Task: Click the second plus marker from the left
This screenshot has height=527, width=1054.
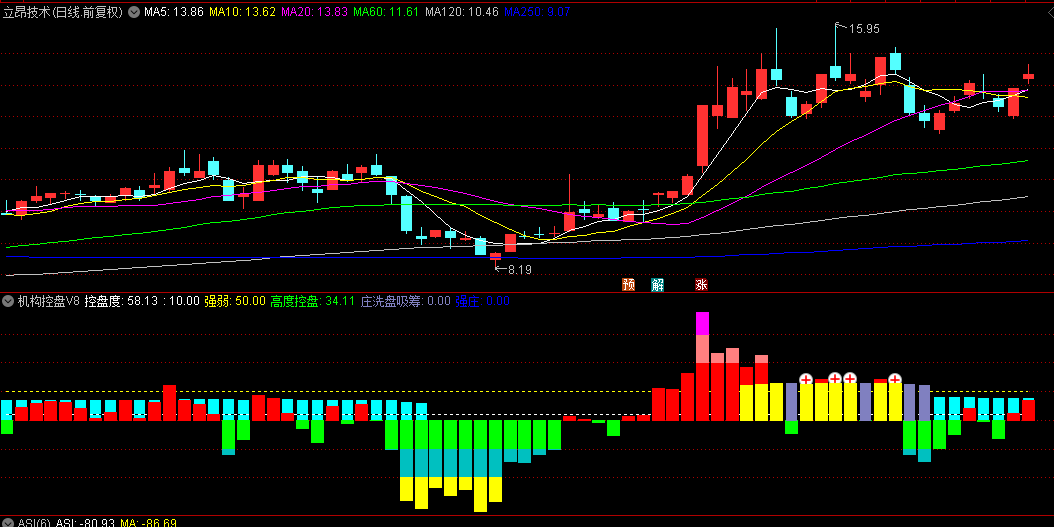Action: pos(835,378)
